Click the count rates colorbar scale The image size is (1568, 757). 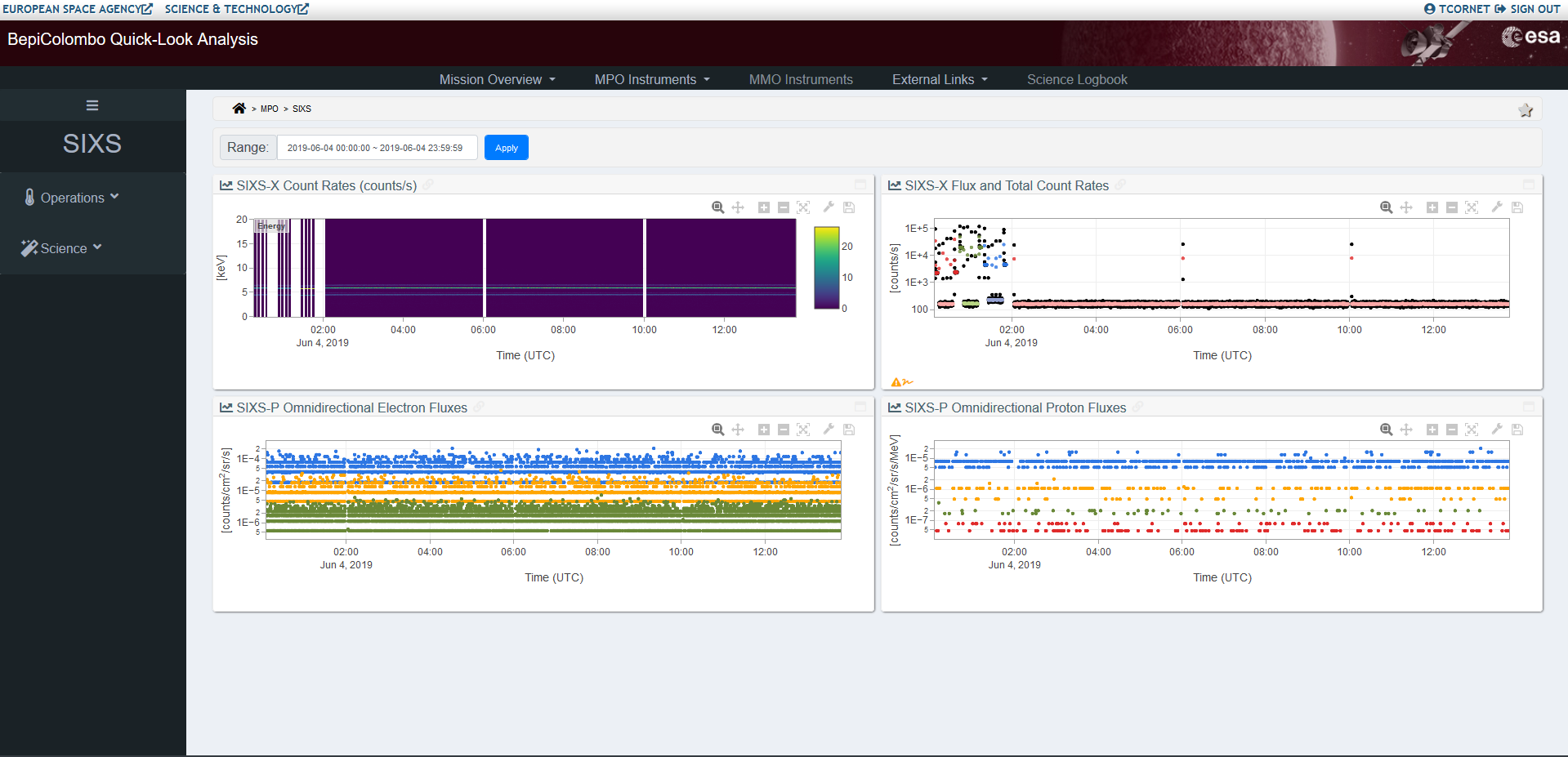pos(827,268)
